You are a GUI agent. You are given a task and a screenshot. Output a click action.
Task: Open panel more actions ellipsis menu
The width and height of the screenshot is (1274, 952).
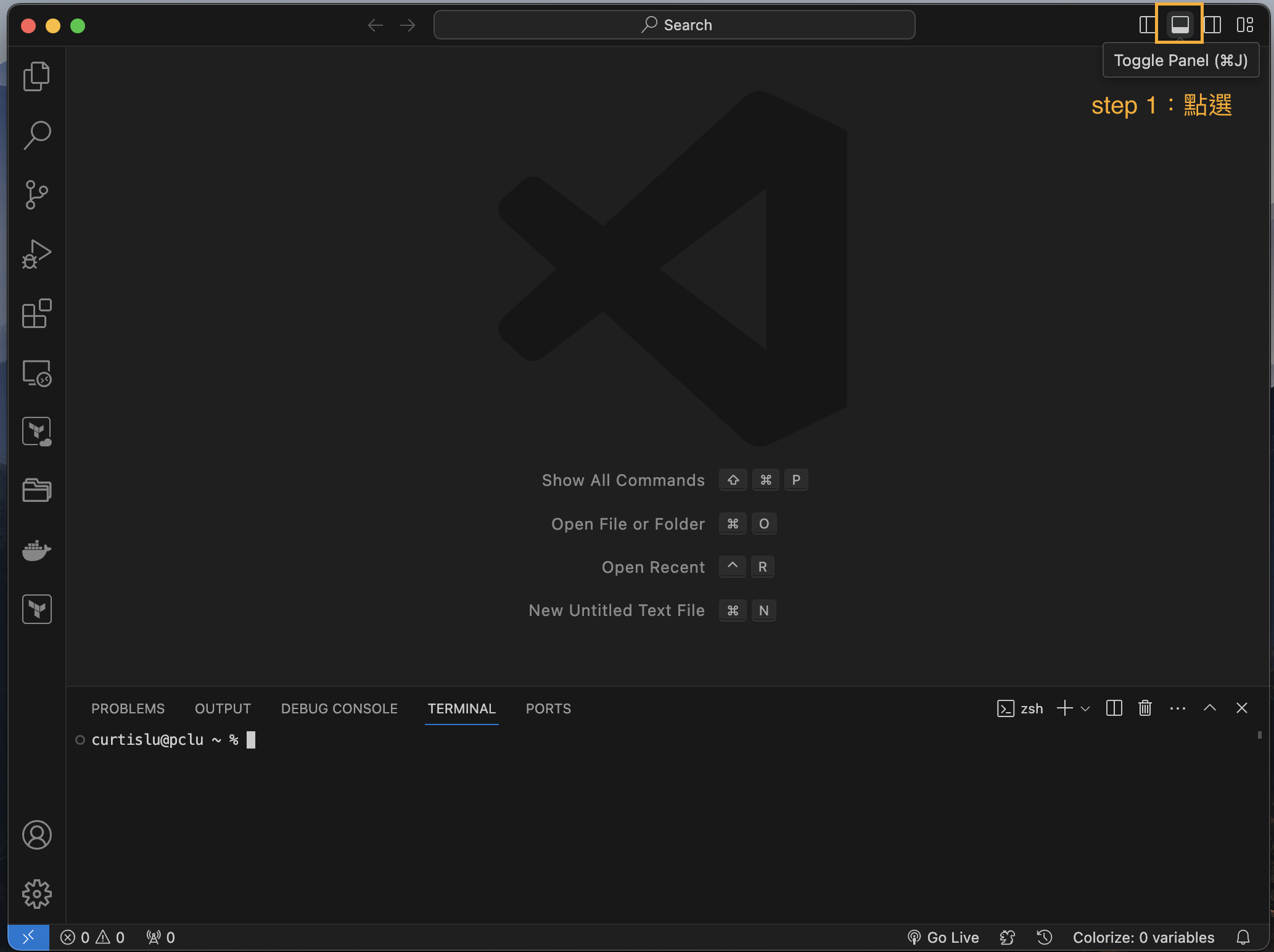(x=1178, y=708)
